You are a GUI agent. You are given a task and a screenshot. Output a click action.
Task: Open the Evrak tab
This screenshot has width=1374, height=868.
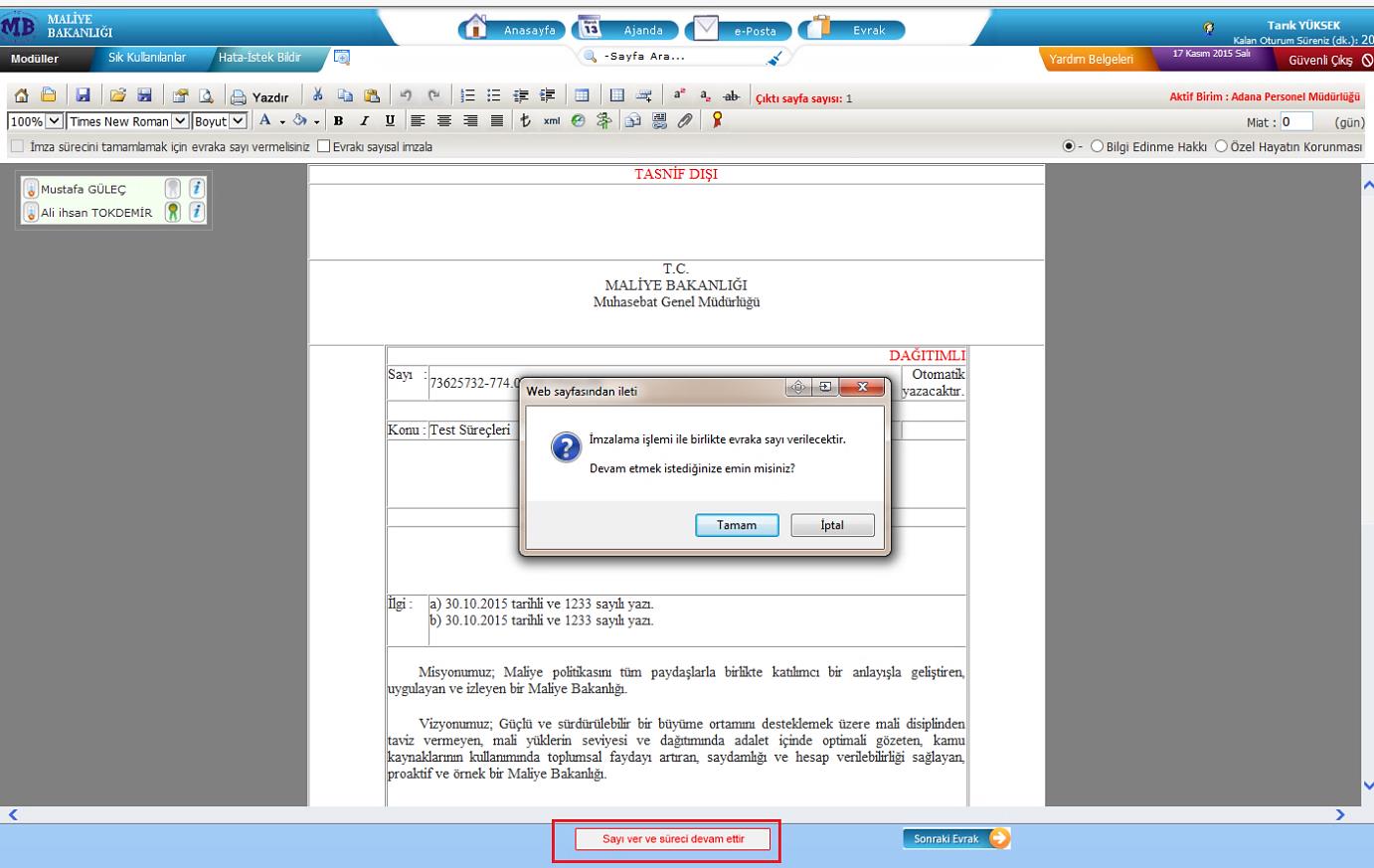(853, 29)
